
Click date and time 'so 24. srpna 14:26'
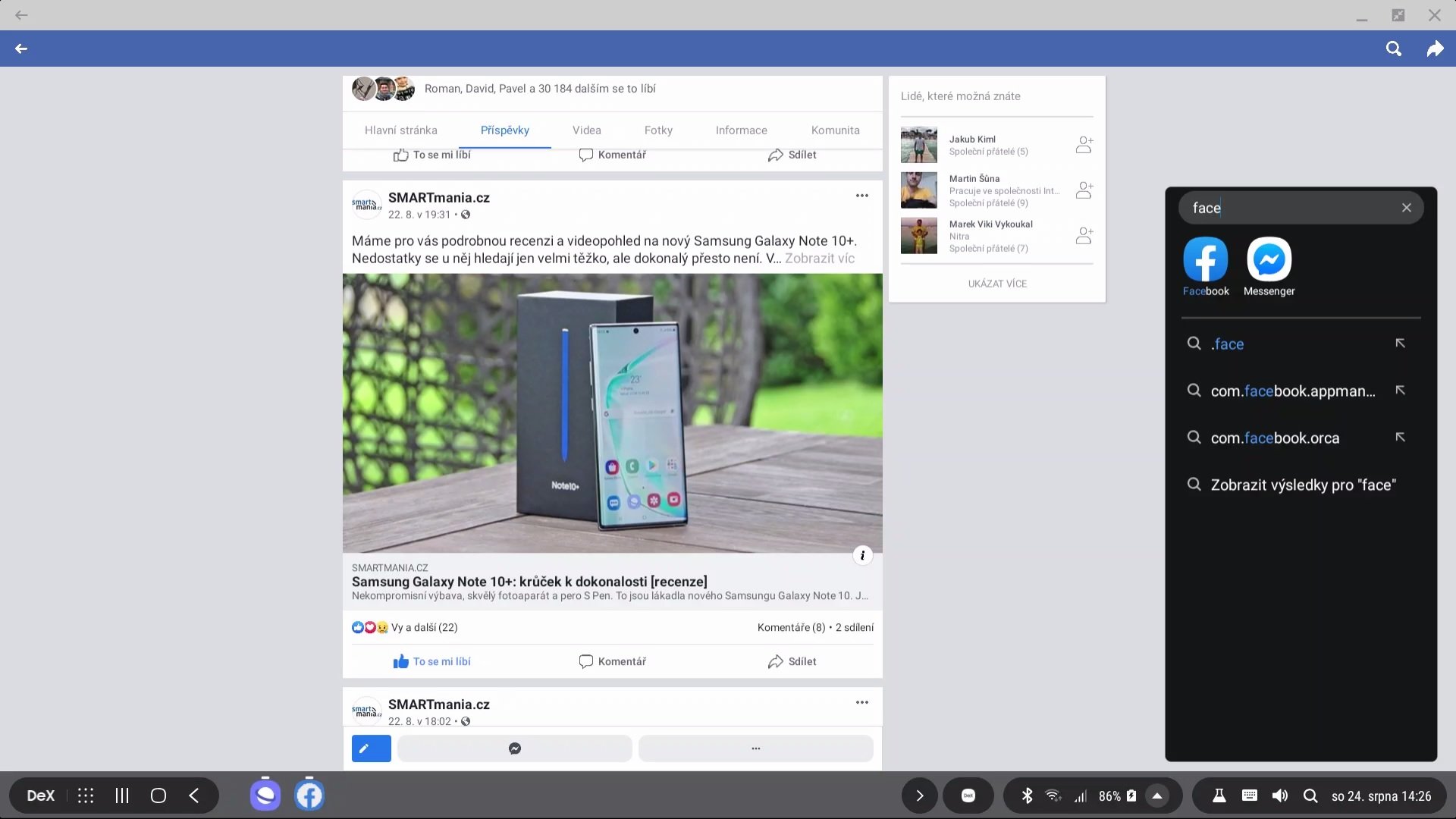coord(1382,796)
